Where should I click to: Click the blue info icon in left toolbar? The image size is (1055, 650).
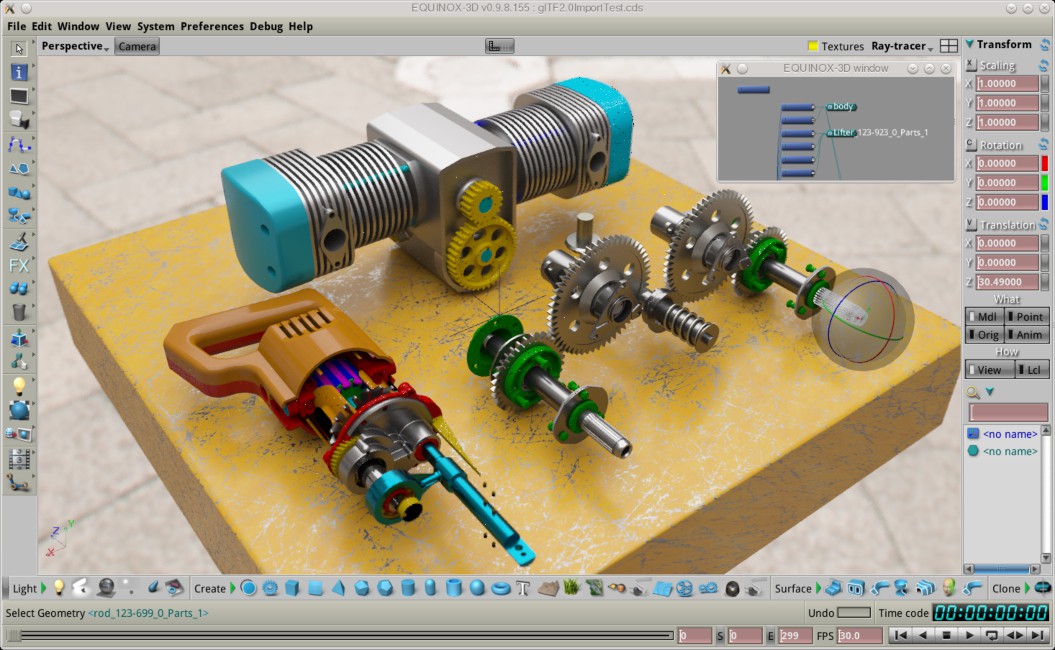point(19,72)
